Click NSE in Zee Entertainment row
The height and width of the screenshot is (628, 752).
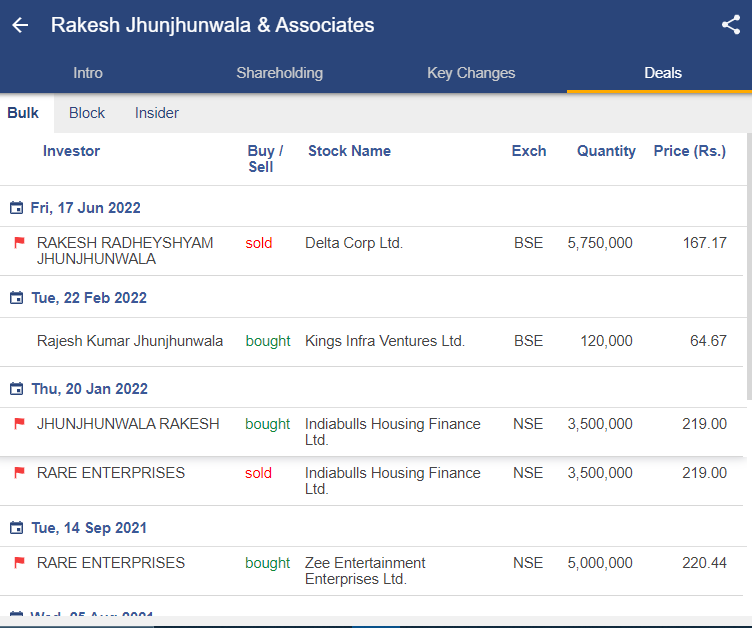click(x=528, y=563)
